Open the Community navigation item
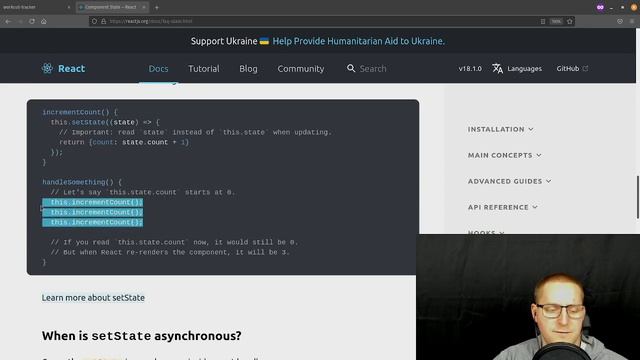Image resolution: width=640 pixels, height=360 pixels. 301,69
